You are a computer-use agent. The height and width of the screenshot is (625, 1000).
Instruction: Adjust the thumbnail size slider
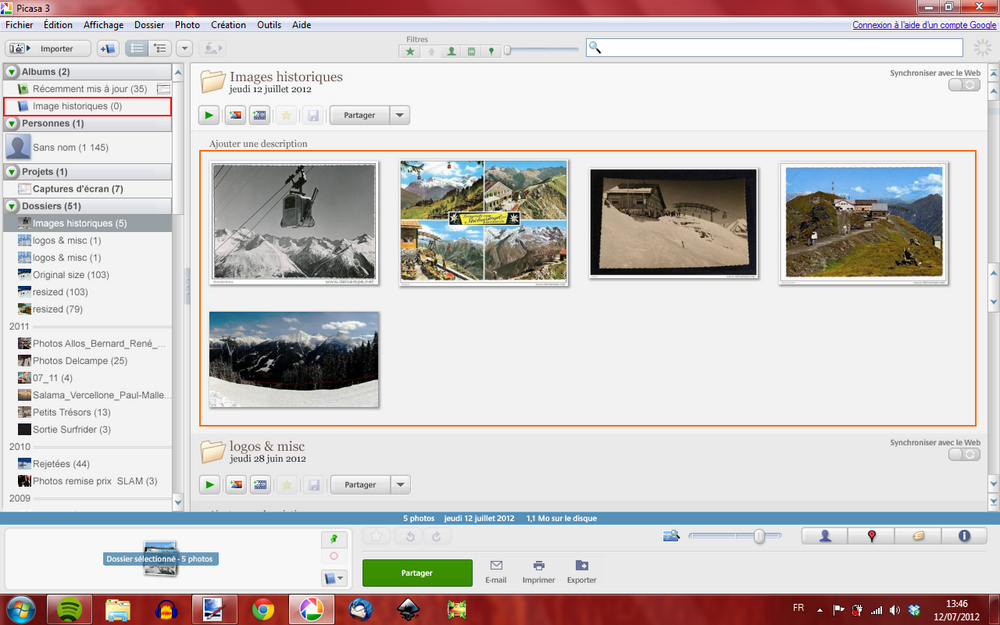pos(759,536)
